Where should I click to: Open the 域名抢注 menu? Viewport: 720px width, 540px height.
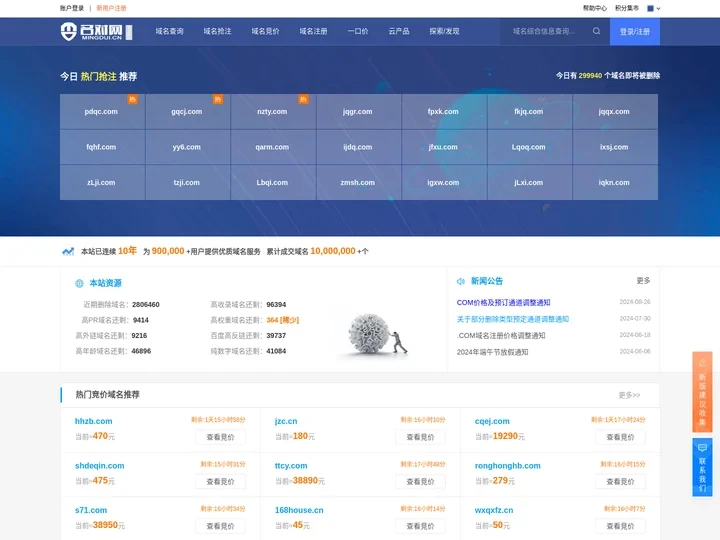click(217, 31)
